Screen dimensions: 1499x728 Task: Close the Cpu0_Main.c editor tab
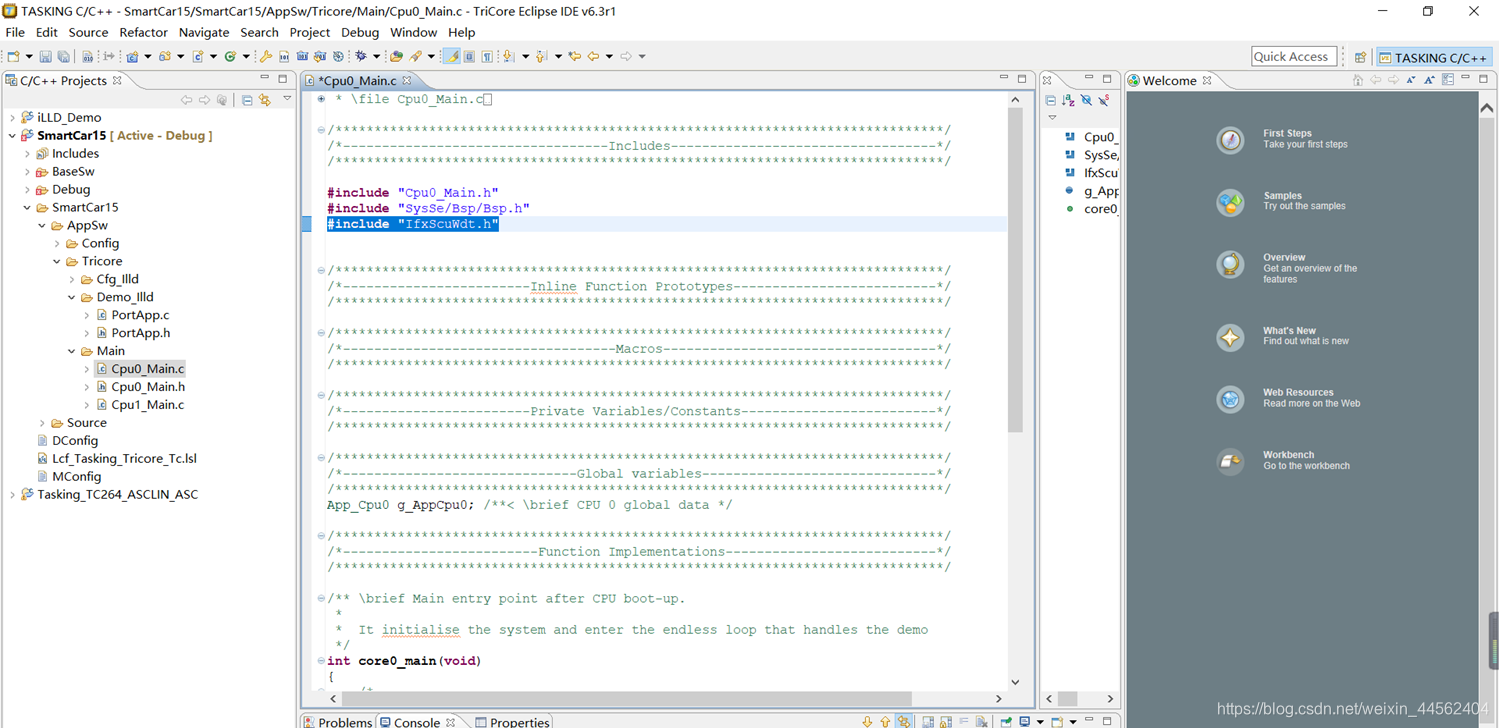point(407,81)
